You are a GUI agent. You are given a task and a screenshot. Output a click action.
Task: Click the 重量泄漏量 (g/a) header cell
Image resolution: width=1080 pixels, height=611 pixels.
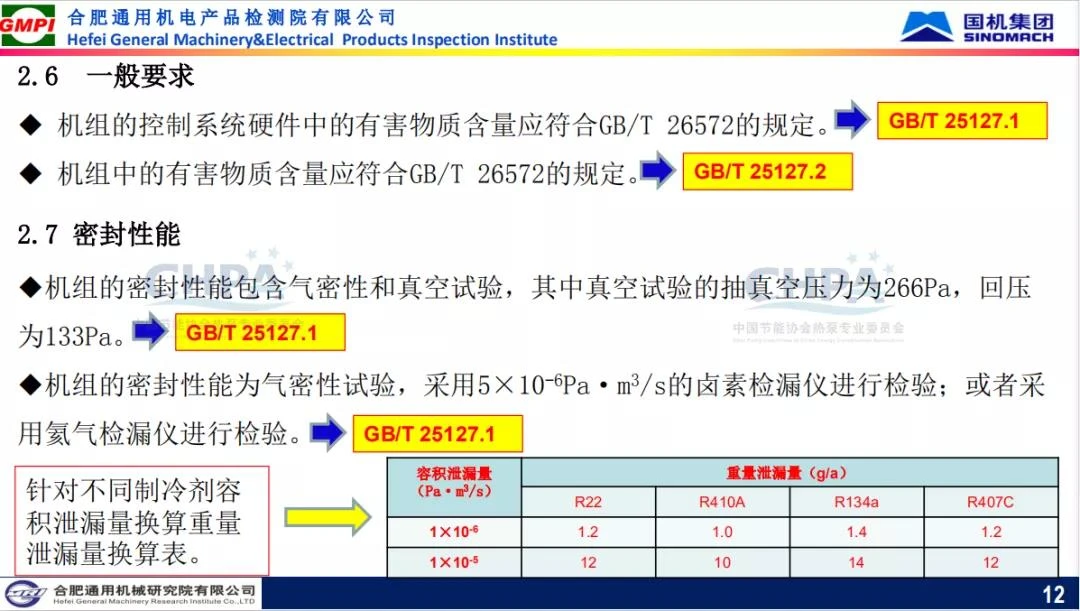pos(789,473)
